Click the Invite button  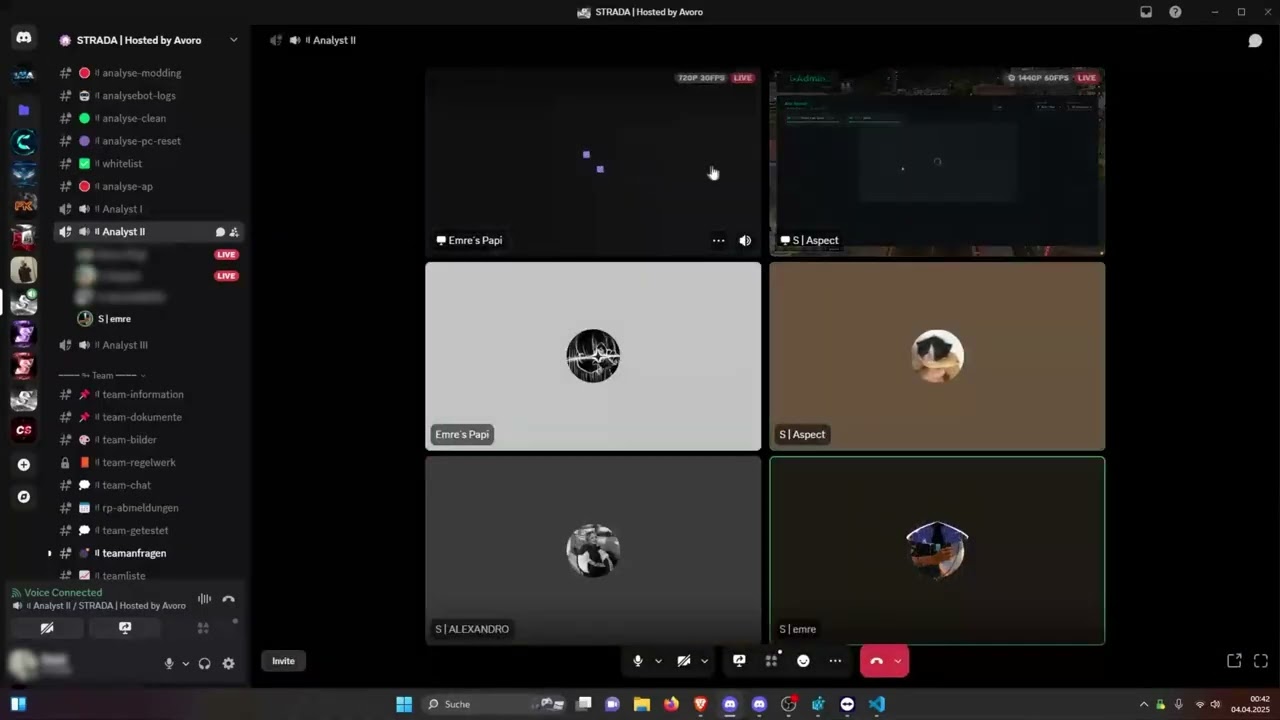(283, 661)
